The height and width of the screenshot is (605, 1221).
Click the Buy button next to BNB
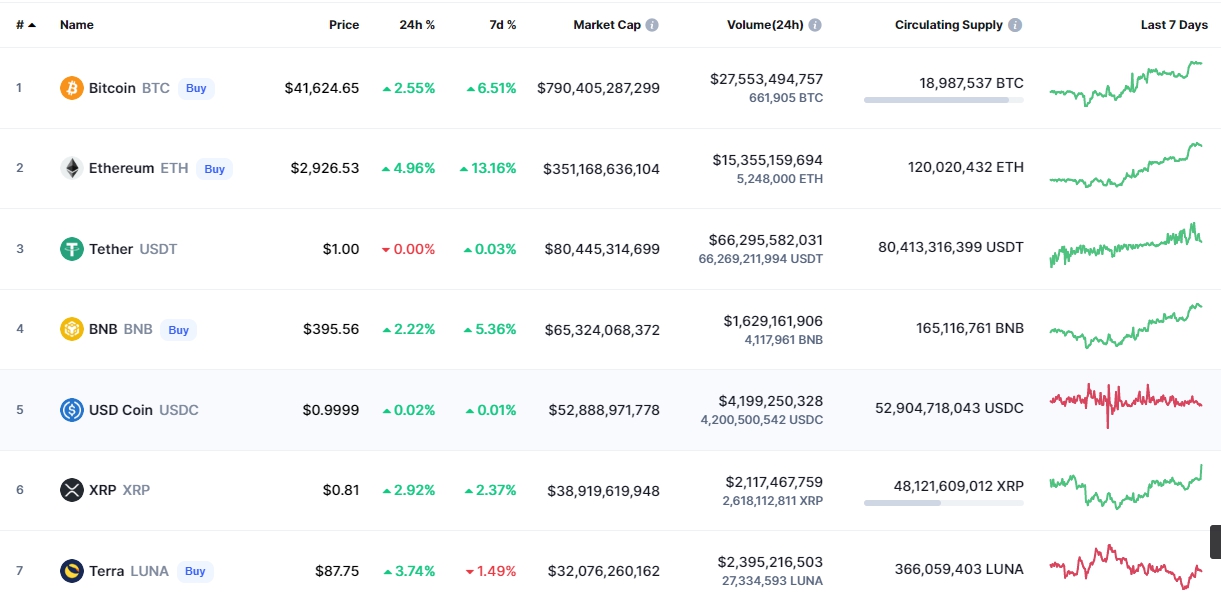pos(178,329)
